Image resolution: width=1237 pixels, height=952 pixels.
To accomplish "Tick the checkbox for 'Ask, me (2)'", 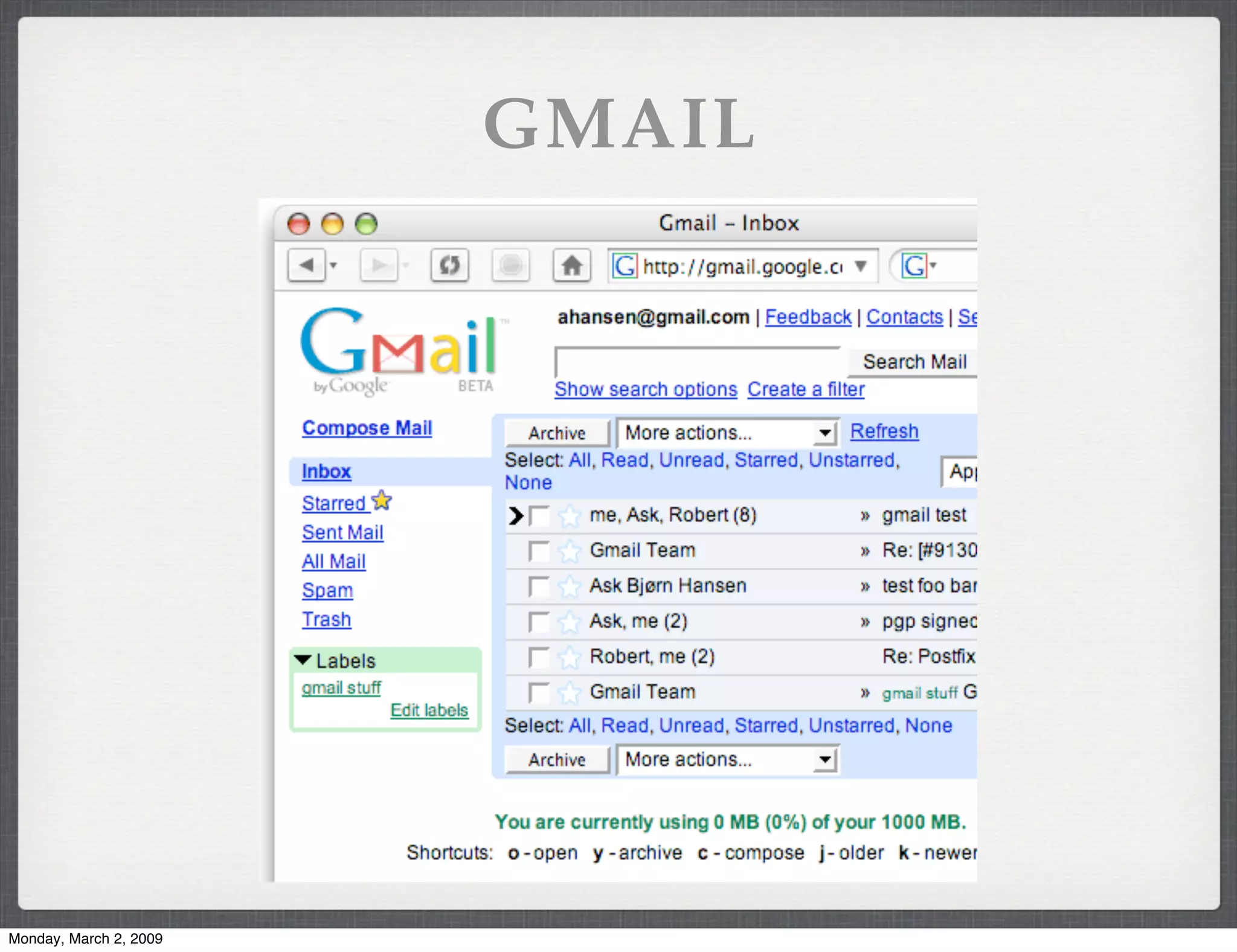I will pyautogui.click(x=538, y=622).
